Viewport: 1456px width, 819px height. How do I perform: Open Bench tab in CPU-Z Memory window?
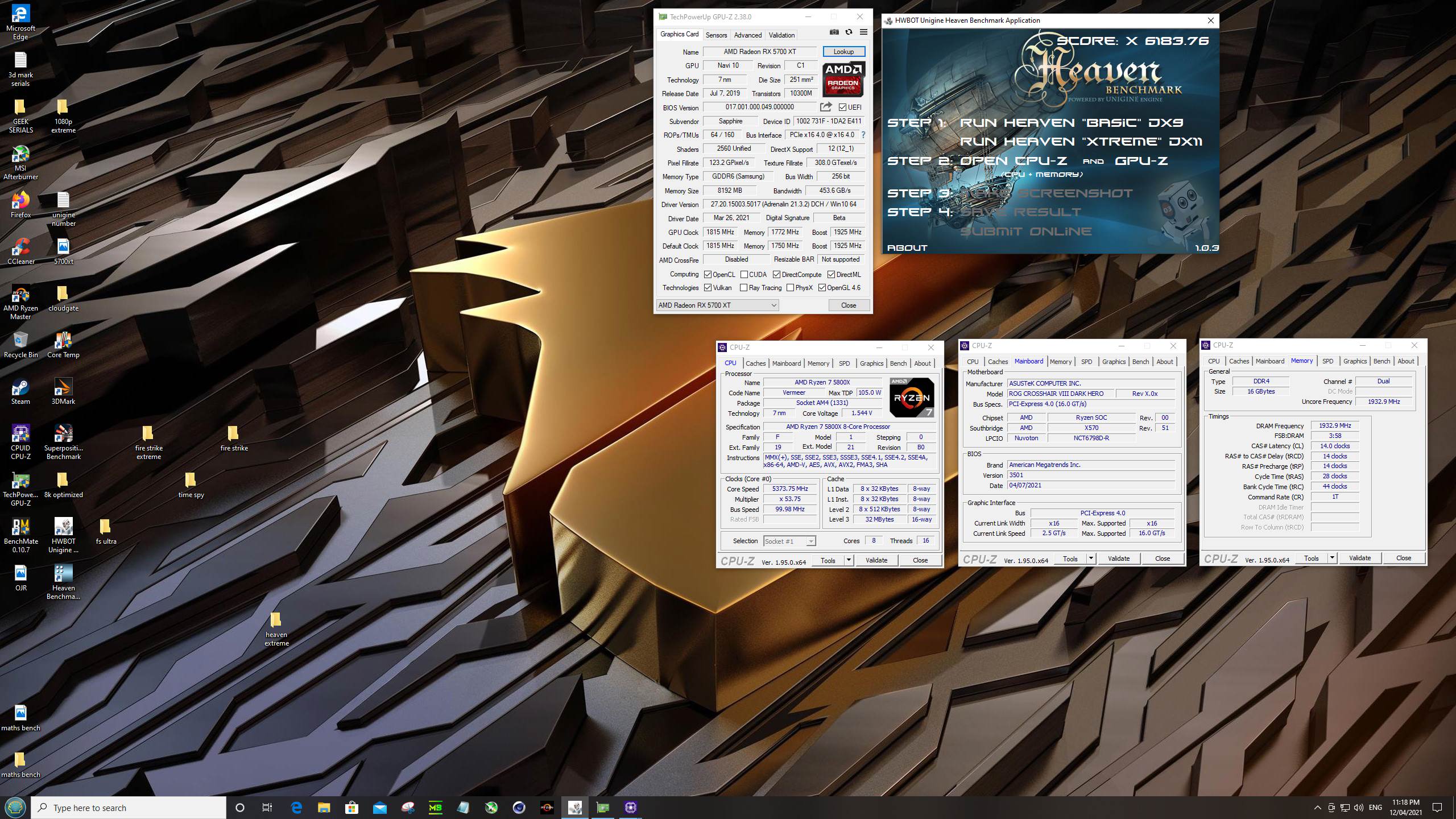1381,361
